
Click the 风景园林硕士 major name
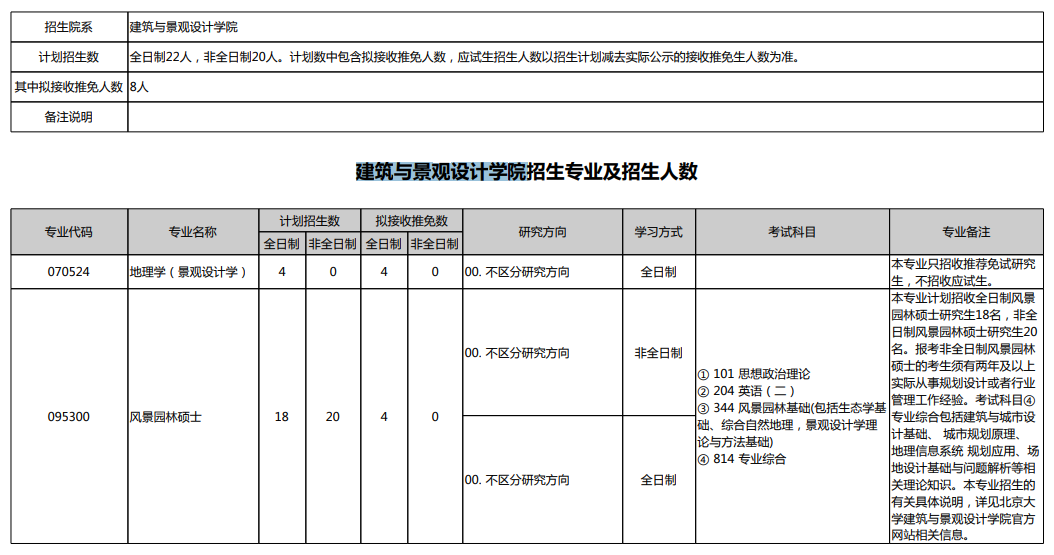[165, 417]
